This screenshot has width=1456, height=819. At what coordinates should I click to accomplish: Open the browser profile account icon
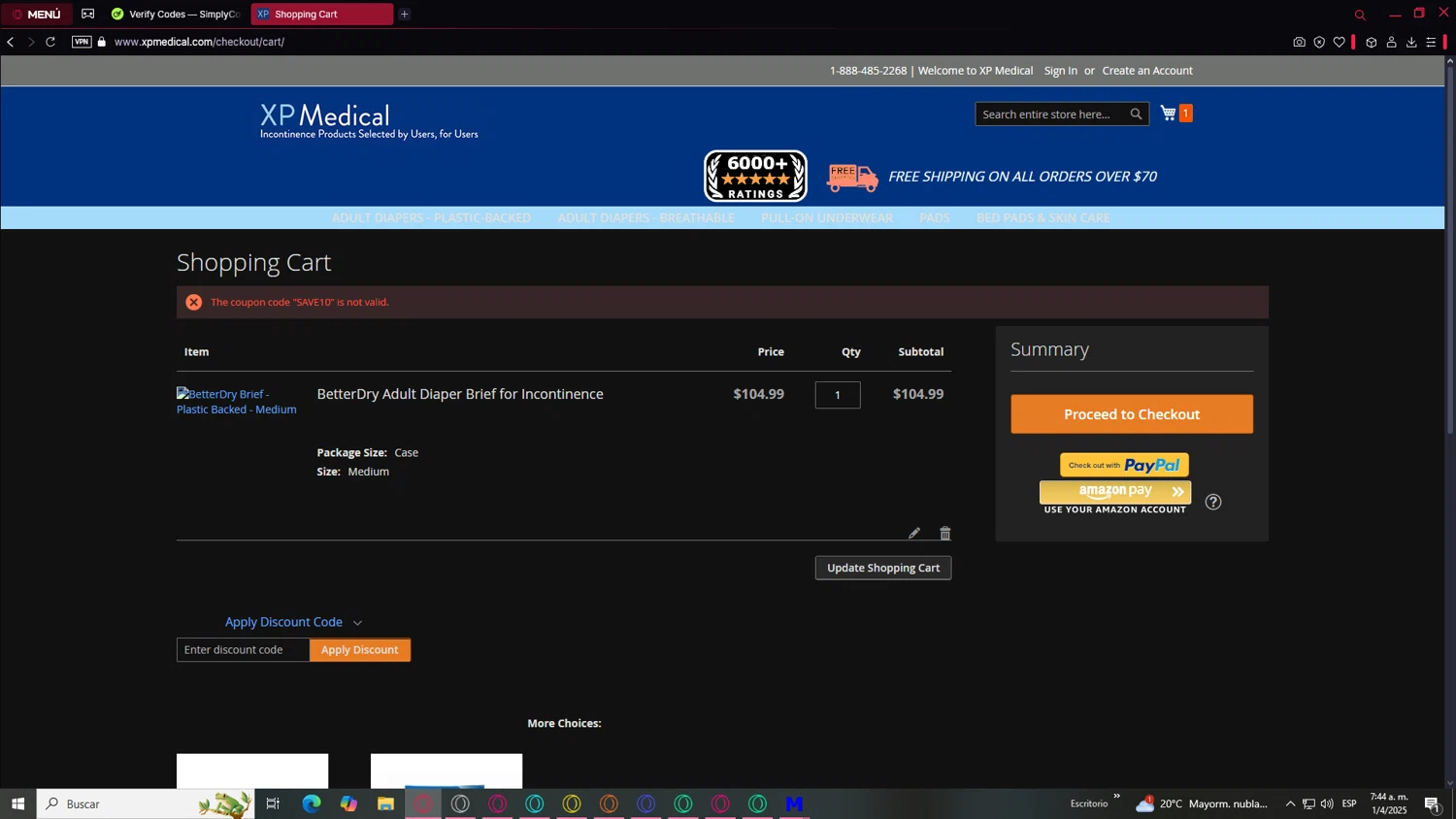click(1391, 42)
